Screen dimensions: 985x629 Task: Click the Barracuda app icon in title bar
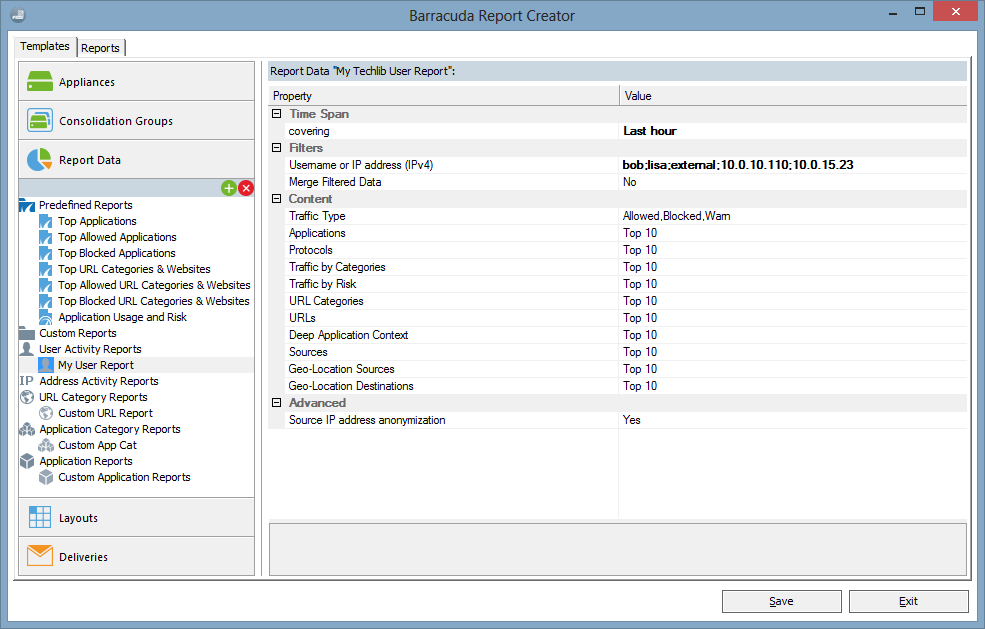tap(18, 14)
